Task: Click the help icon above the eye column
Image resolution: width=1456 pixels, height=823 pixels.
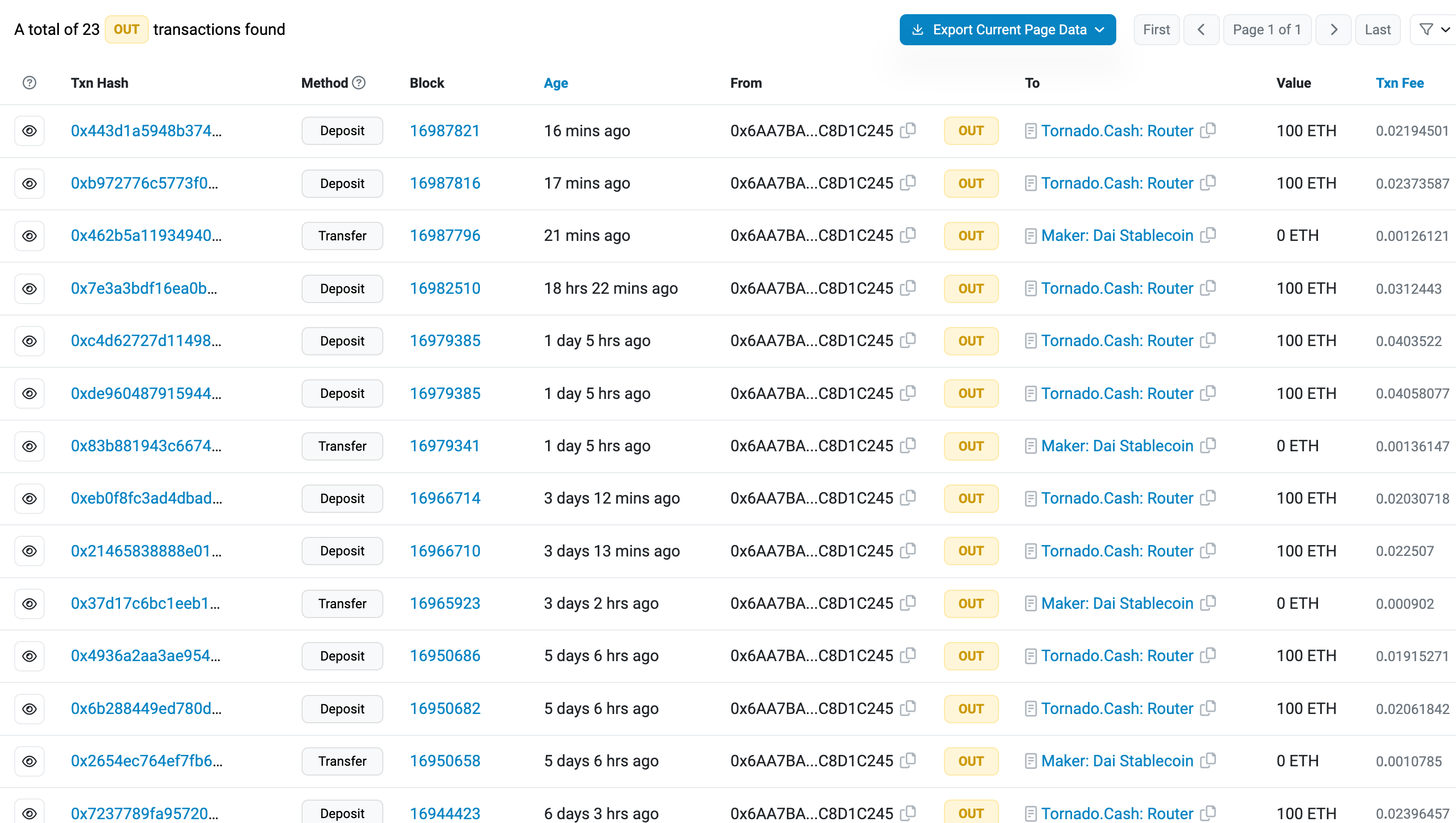Action: point(29,83)
